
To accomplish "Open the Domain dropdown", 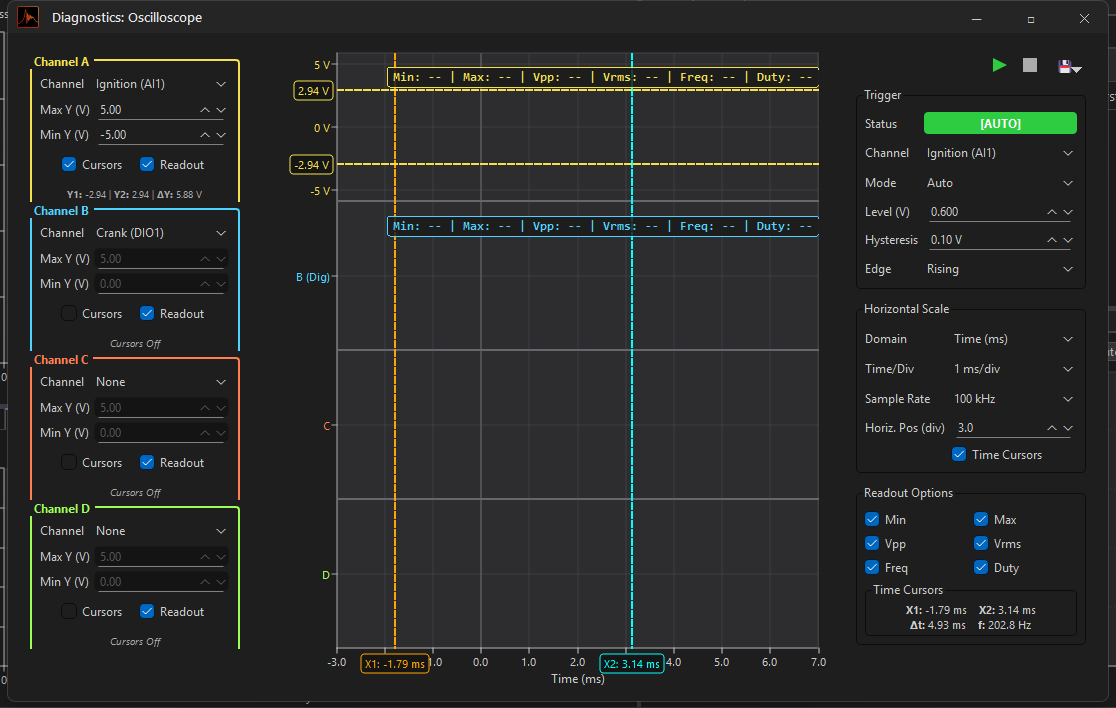I will pos(1014,339).
